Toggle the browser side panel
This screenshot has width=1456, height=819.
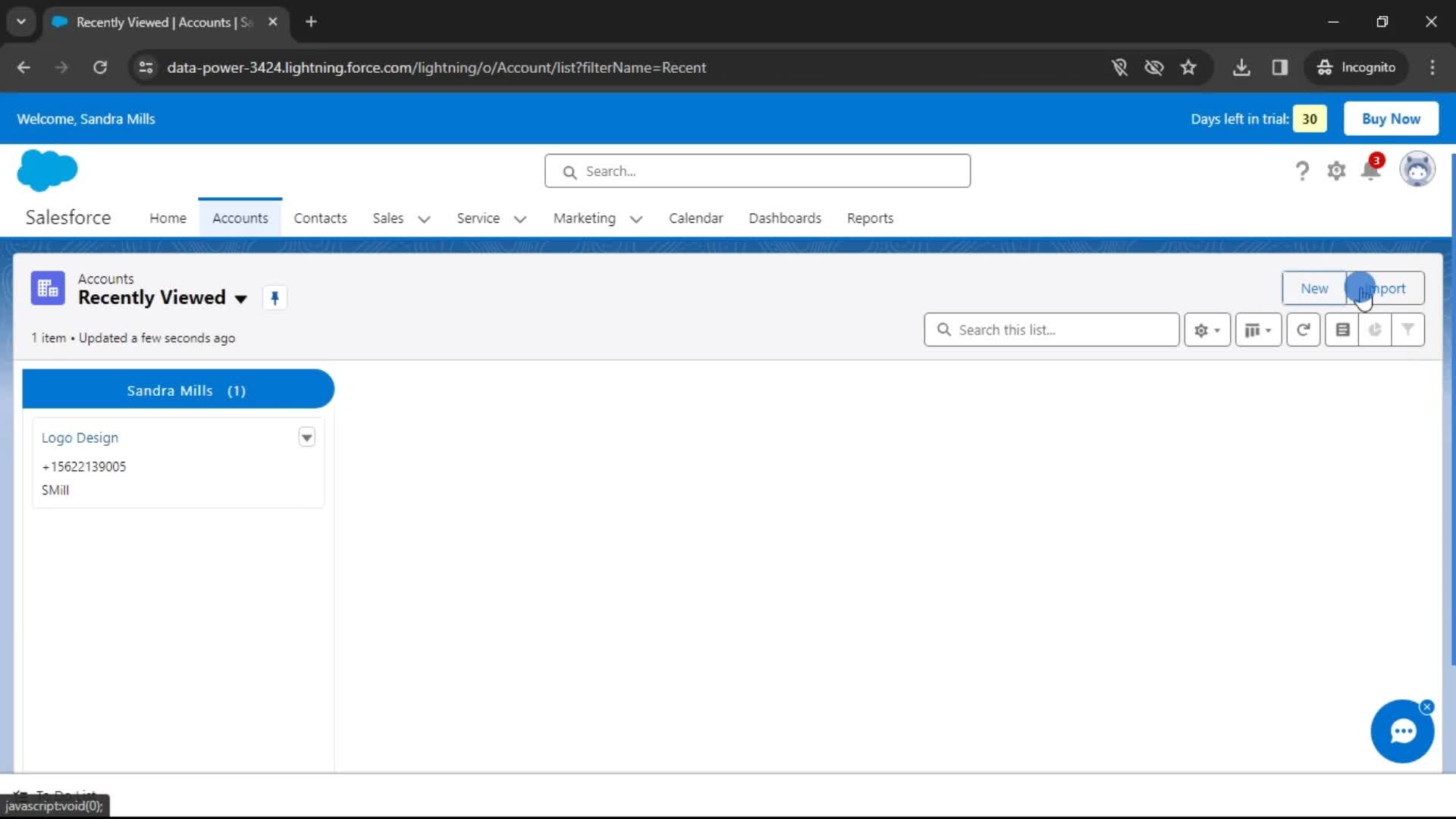tap(1279, 67)
